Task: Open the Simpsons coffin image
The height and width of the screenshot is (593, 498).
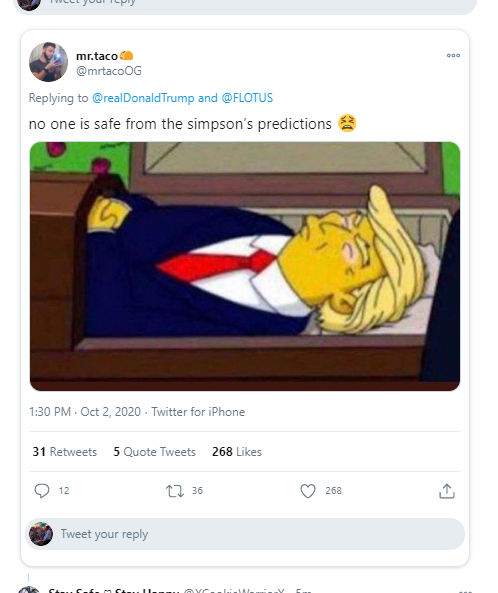Action: pos(245,266)
